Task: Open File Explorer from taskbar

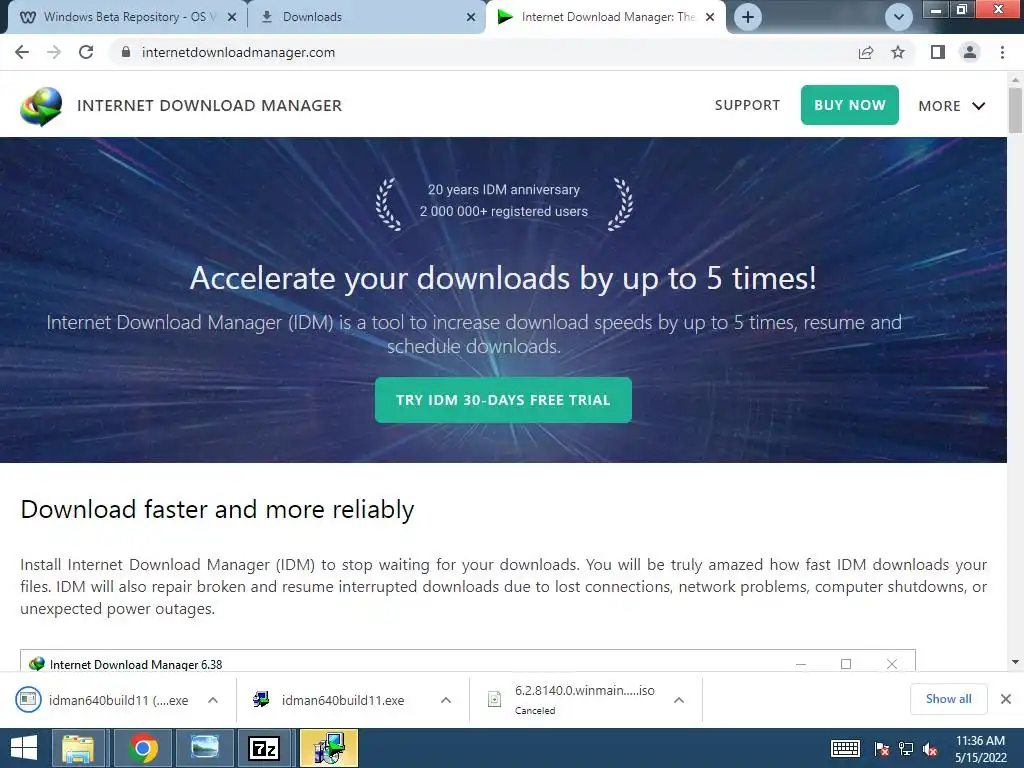Action: coord(78,748)
